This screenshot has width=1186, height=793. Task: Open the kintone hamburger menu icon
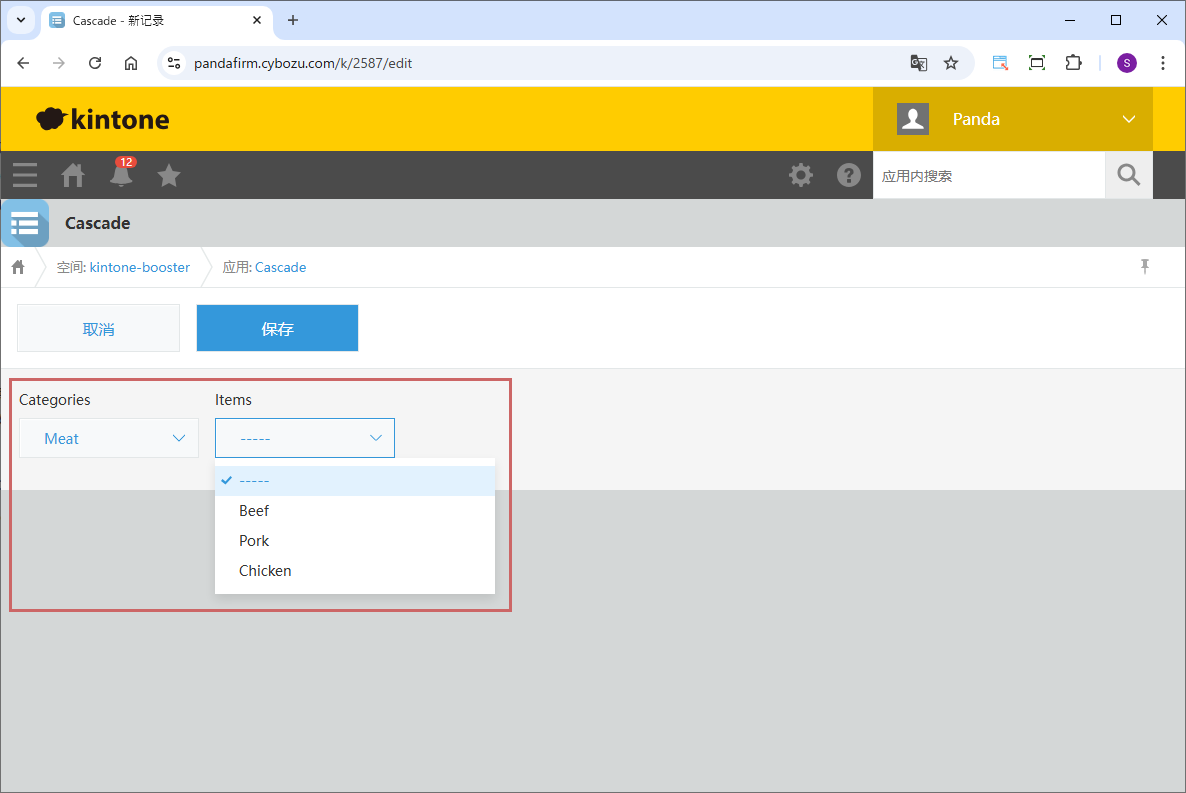25,175
